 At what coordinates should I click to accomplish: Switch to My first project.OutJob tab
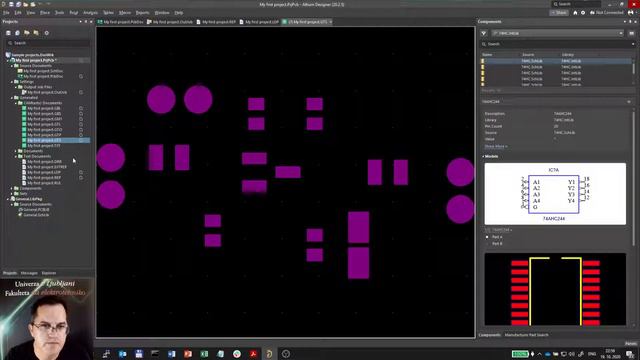(x=170, y=22)
